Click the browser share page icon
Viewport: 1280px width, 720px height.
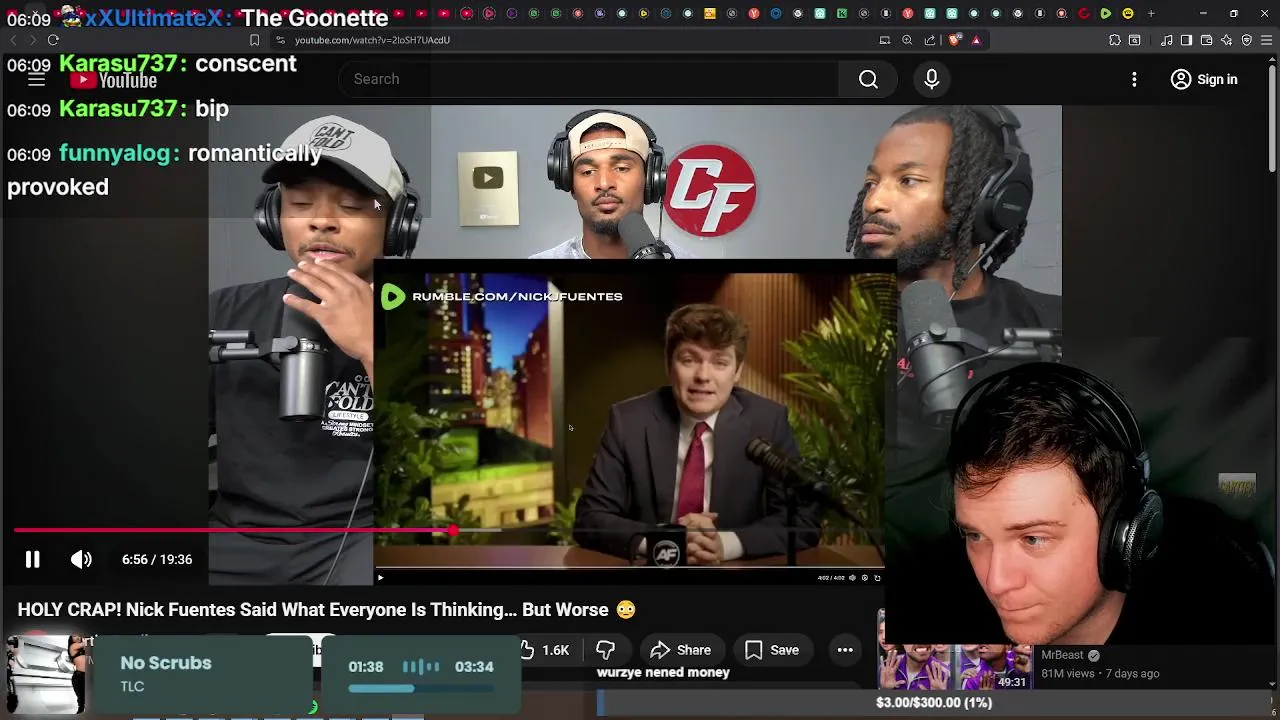click(930, 40)
